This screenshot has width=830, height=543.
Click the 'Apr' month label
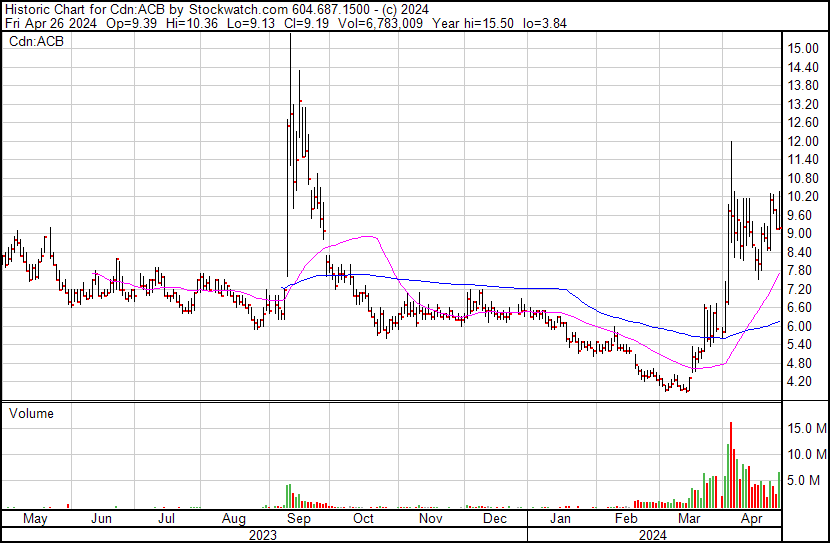[x=752, y=519]
